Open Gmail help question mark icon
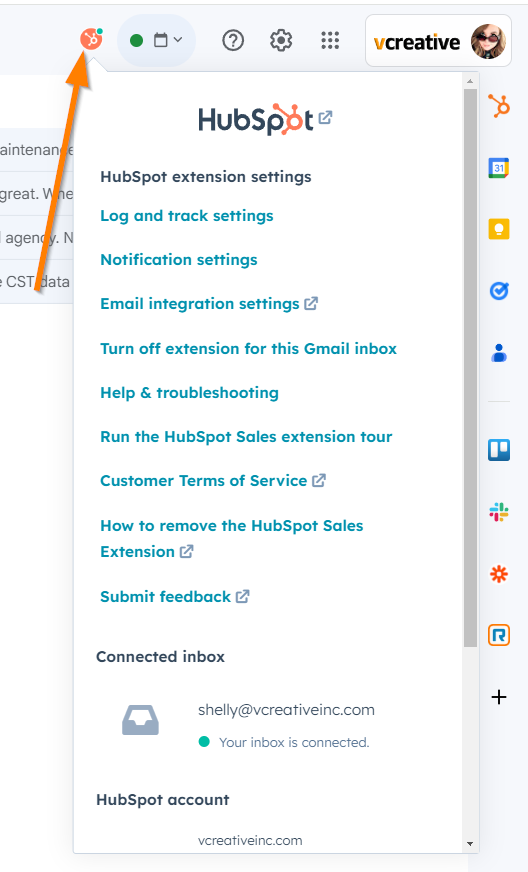Image resolution: width=528 pixels, height=872 pixels. click(x=233, y=40)
